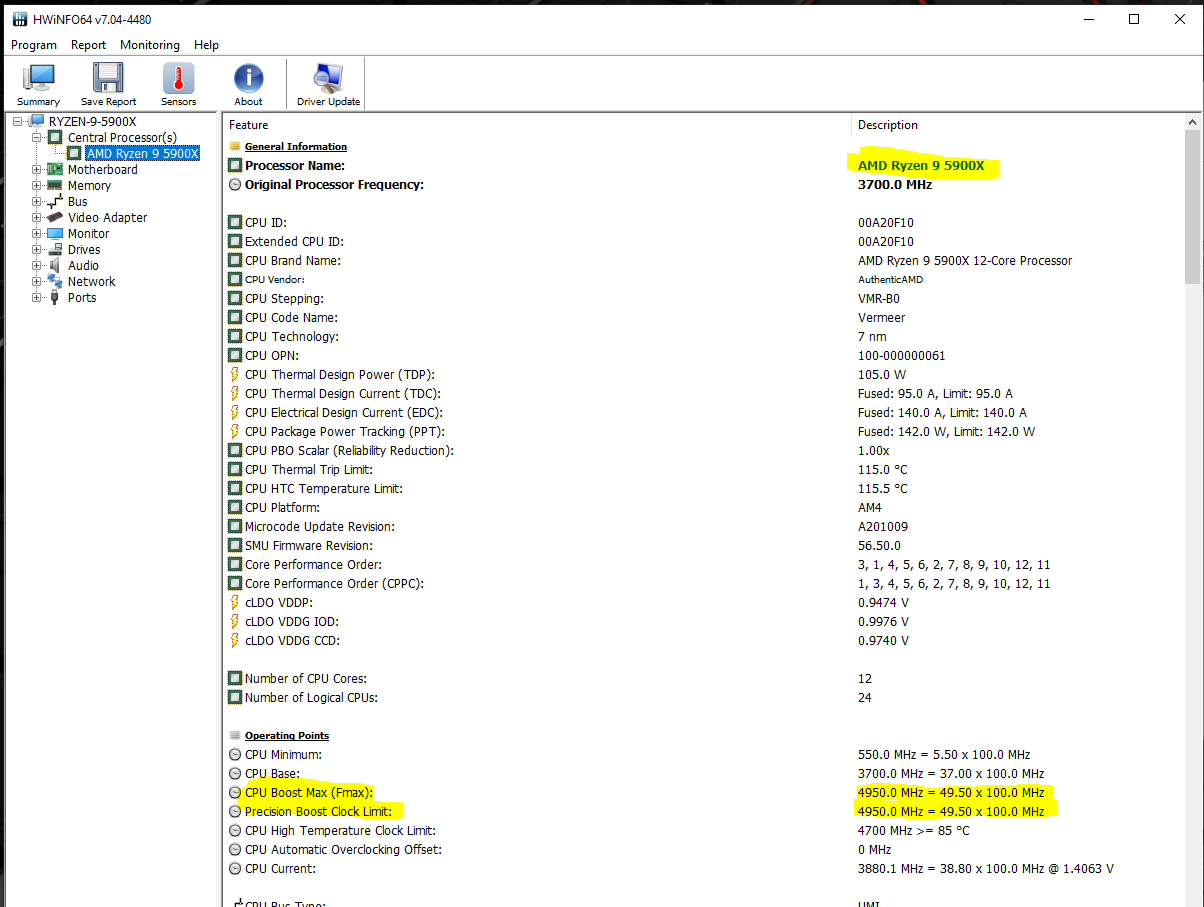Click the HWiNFO64 title bar app icon

click(x=20, y=19)
